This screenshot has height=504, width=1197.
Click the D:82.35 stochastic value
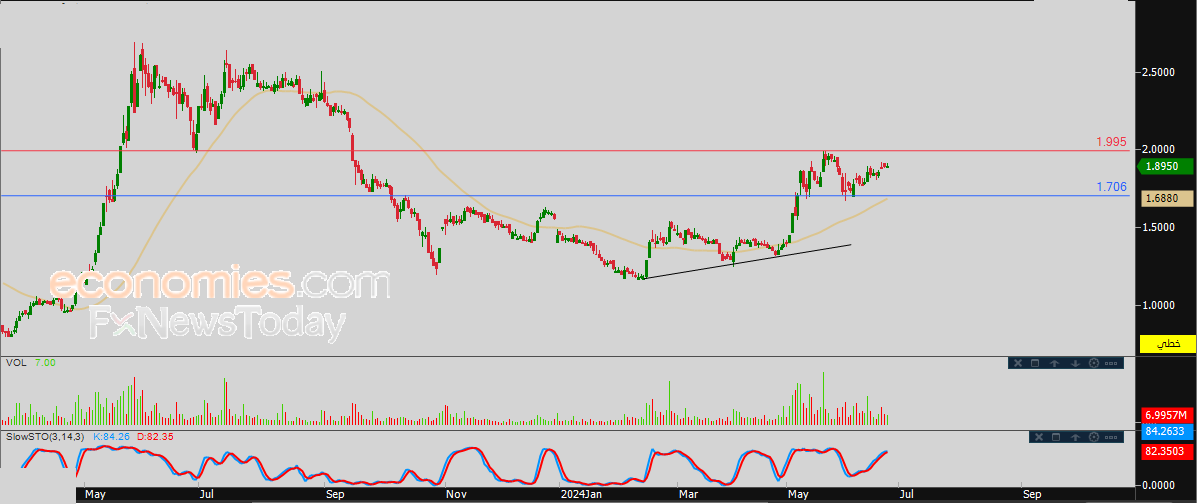pos(156,437)
